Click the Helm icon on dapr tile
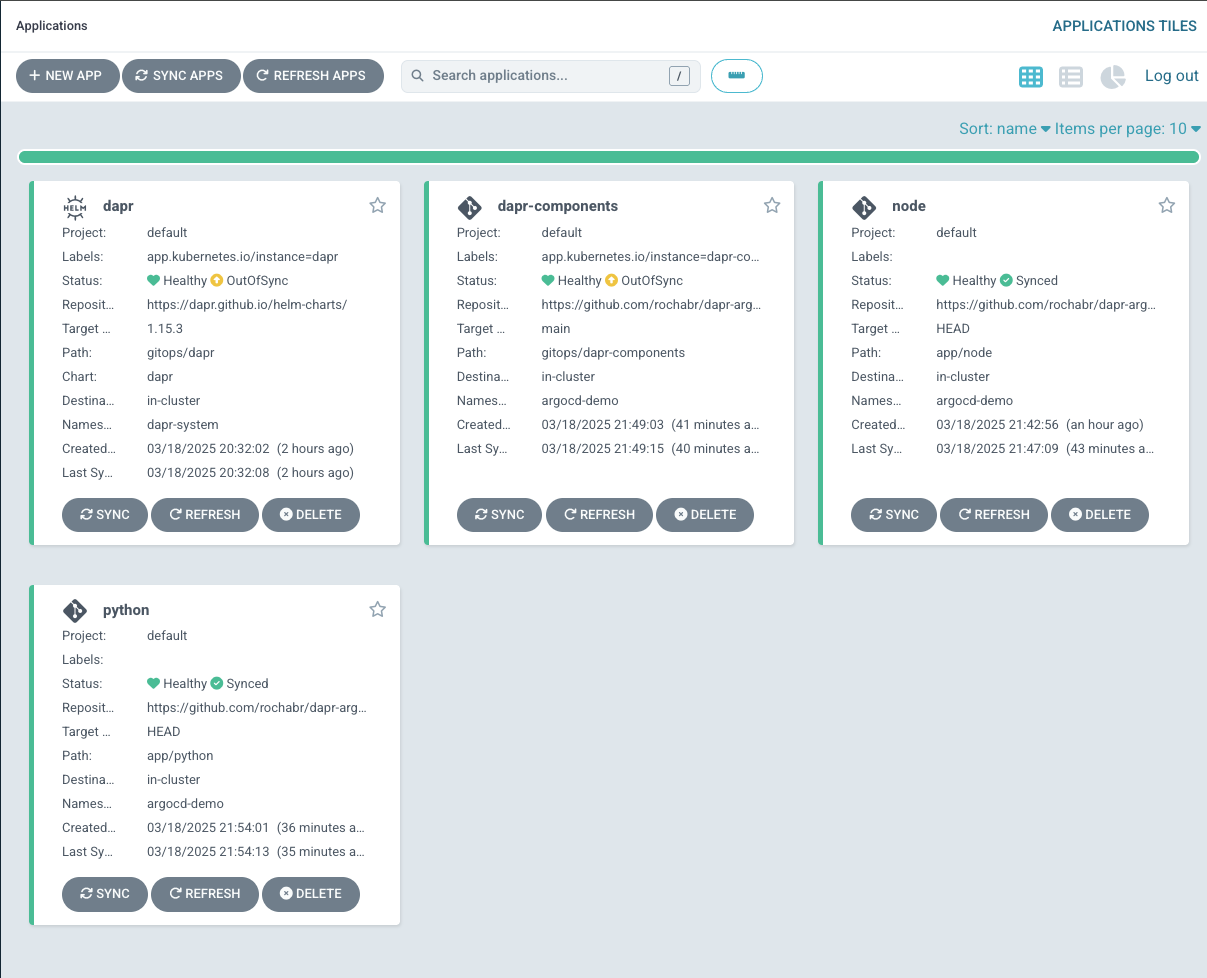 coord(75,207)
